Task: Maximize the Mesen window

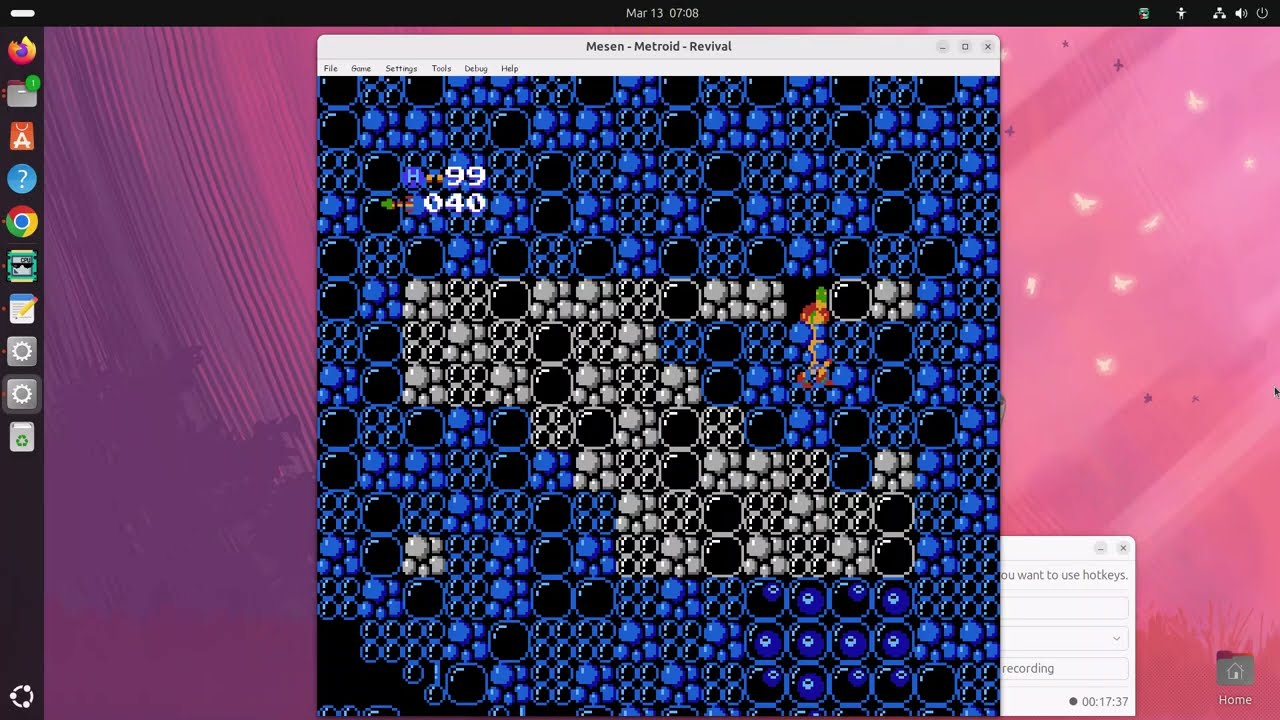Action: [x=965, y=47]
